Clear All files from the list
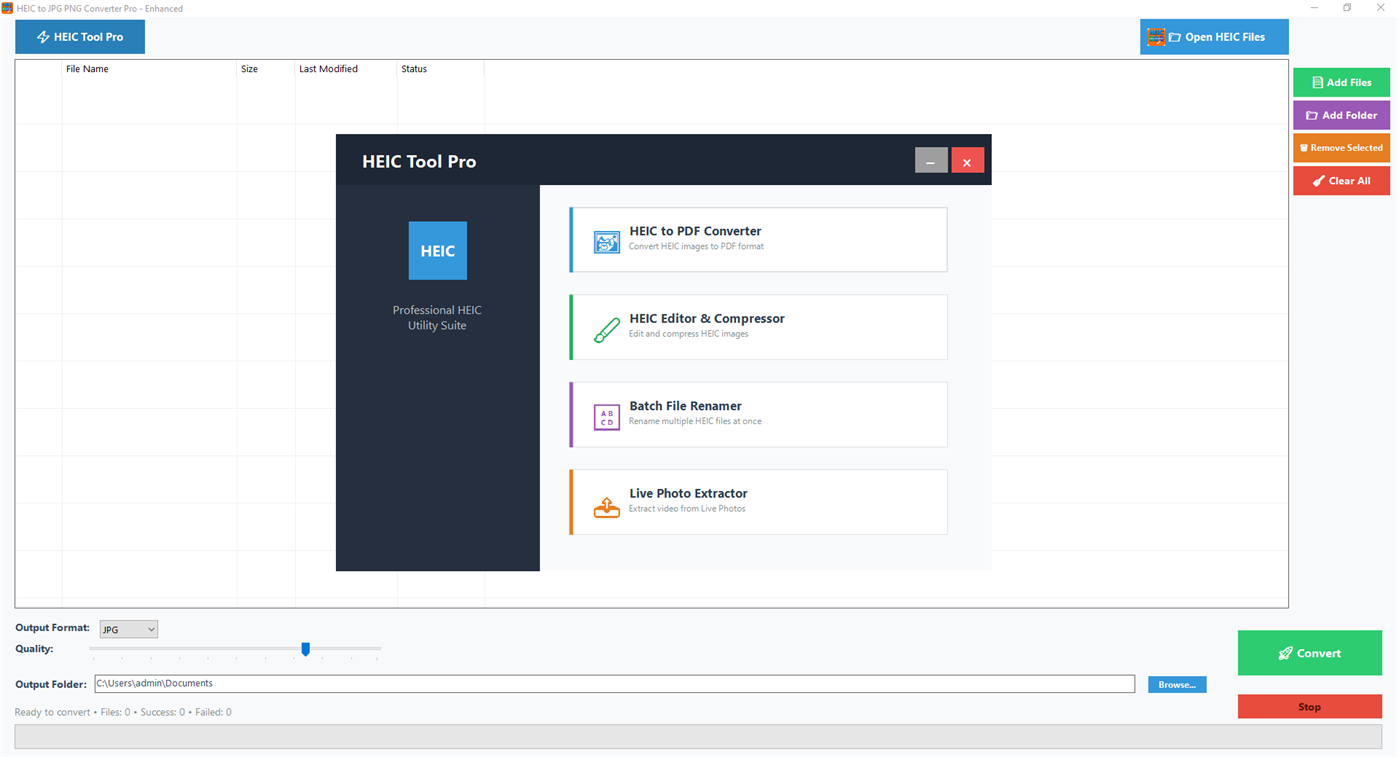 pos(1341,180)
